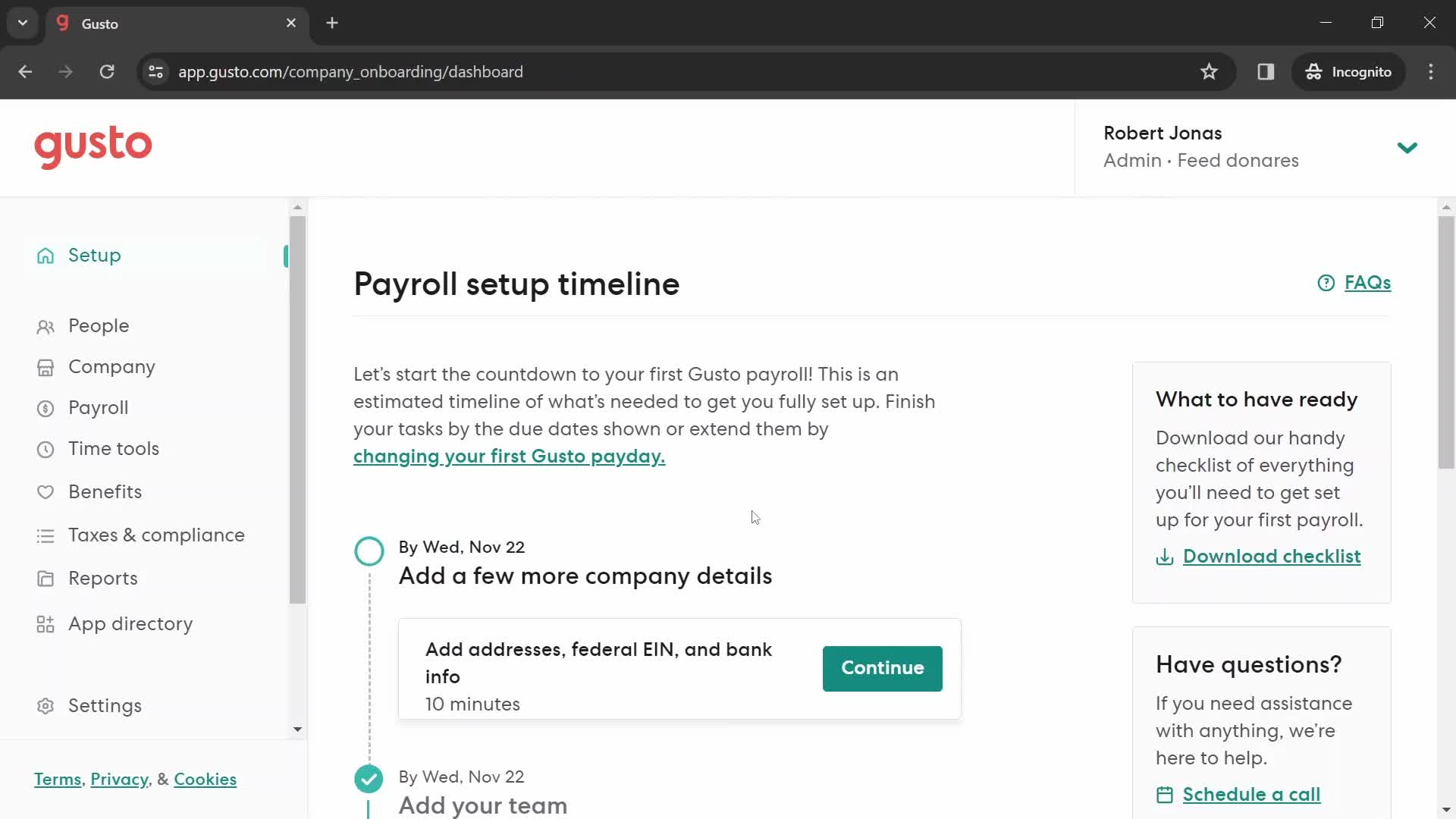Select the Settings menu item
The image size is (1456, 819).
pos(105,705)
